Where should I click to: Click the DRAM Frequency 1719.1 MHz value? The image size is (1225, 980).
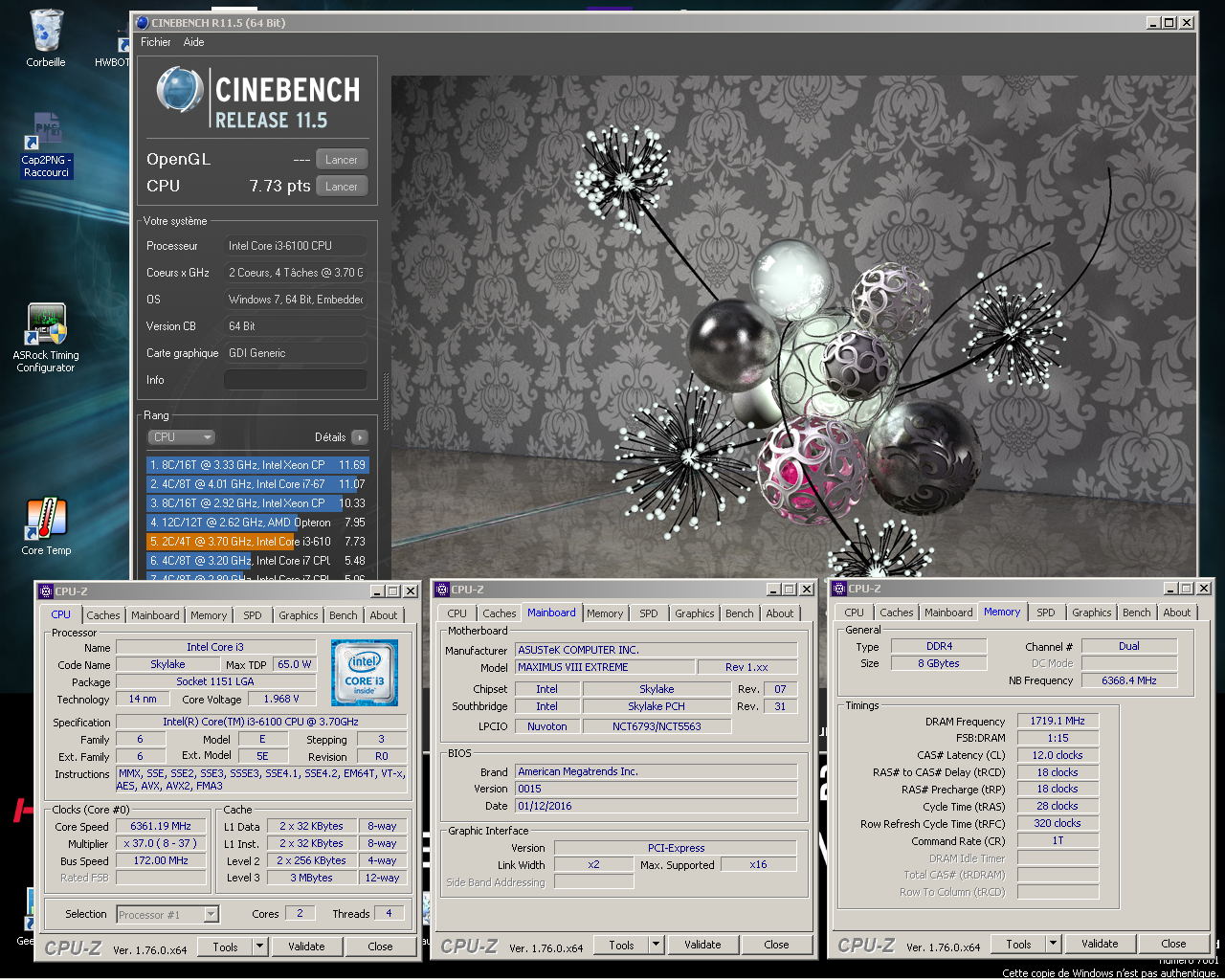click(1058, 721)
